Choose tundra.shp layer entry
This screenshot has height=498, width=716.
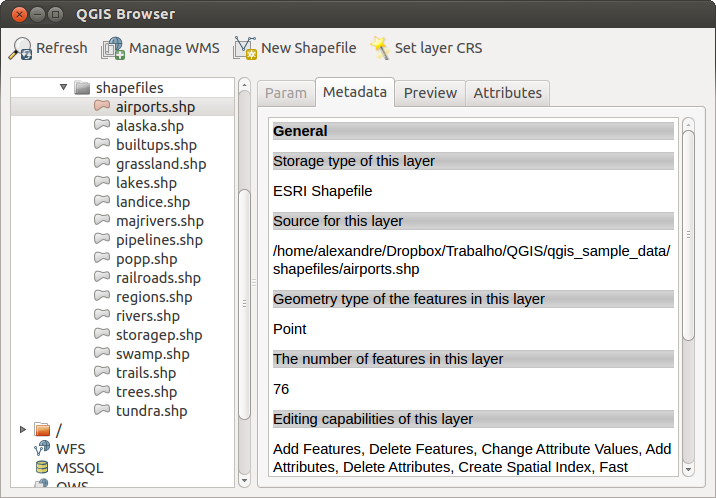[x=151, y=411]
